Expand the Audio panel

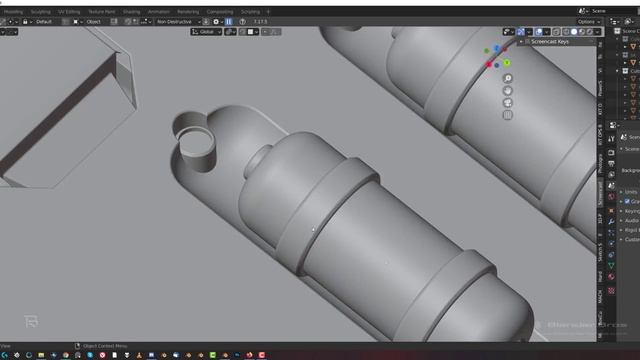click(x=629, y=220)
